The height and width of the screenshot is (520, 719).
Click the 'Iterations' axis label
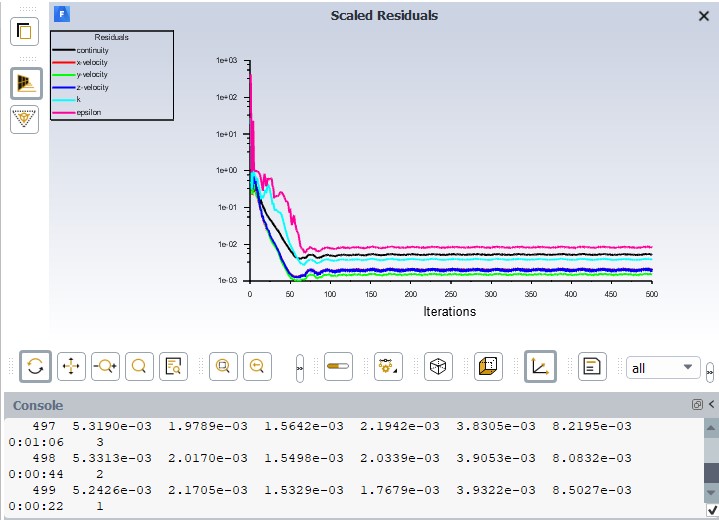coord(449,312)
